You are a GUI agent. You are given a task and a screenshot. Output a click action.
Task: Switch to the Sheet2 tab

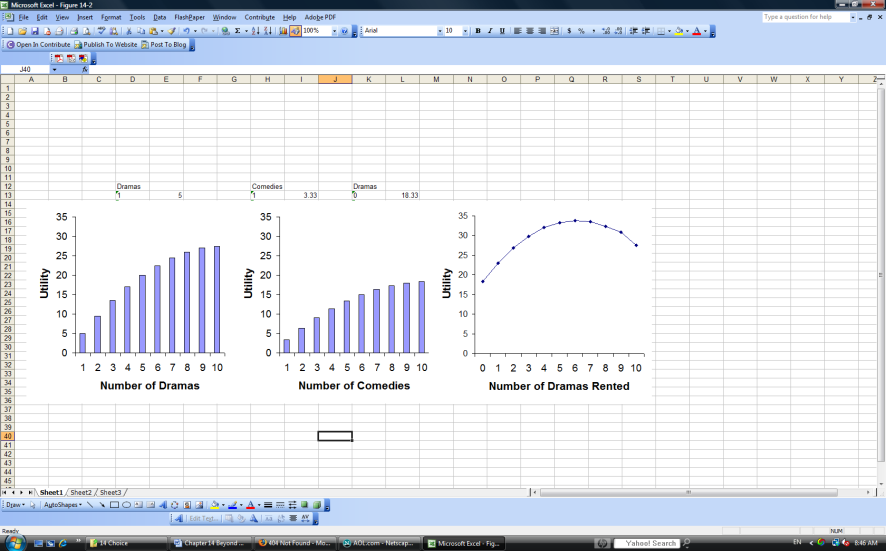click(80, 493)
